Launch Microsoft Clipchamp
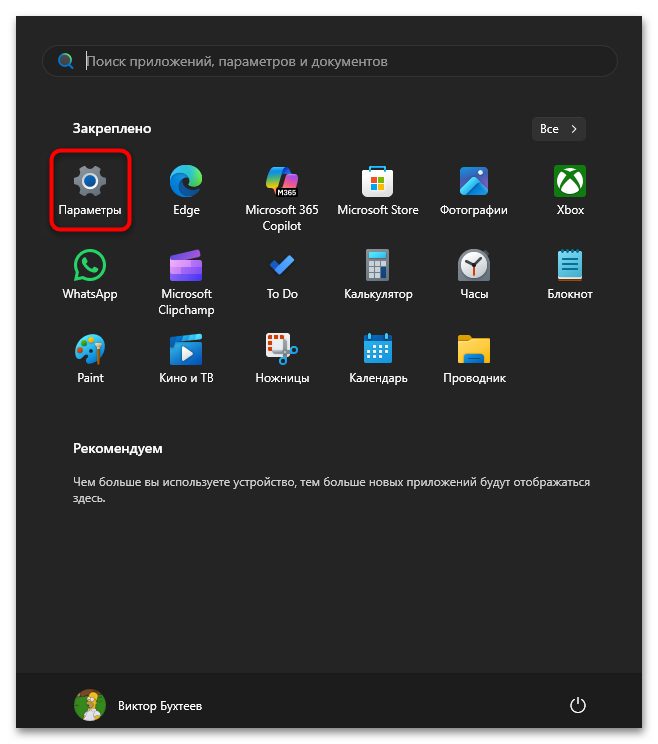This screenshot has width=658, height=744. [186, 282]
